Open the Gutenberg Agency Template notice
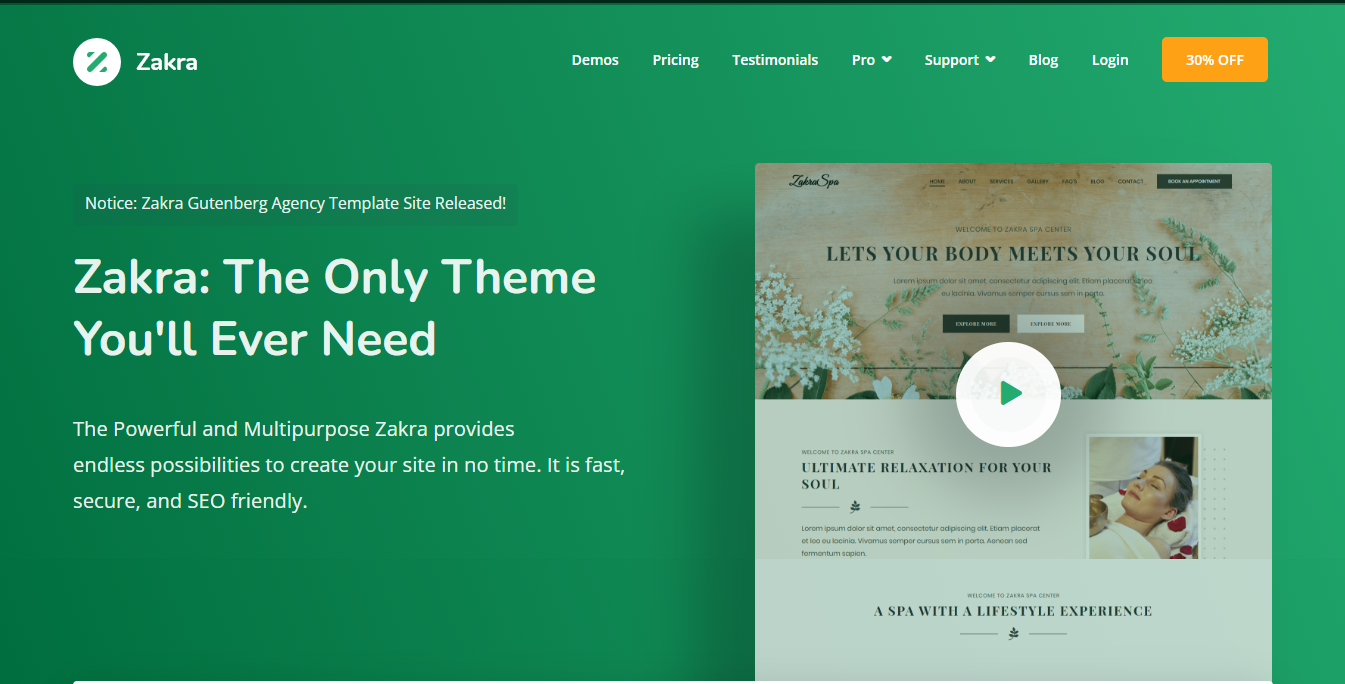 point(295,203)
